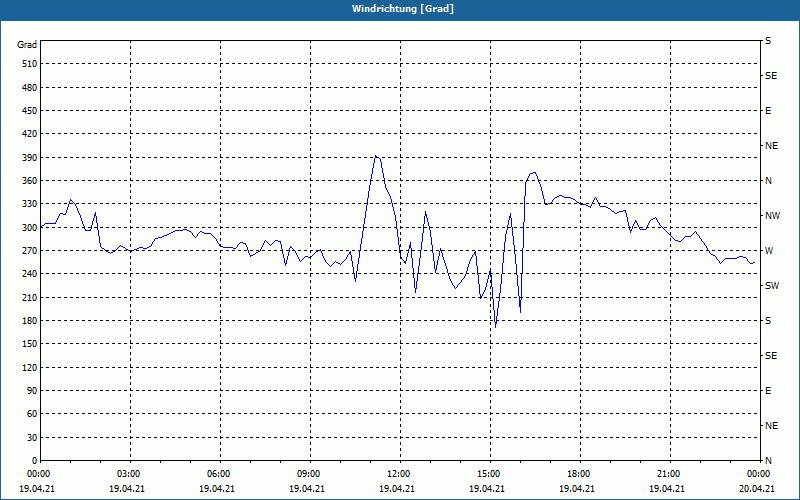
Task: Click the 60 tick label on the degree axis
Action: coord(32,414)
